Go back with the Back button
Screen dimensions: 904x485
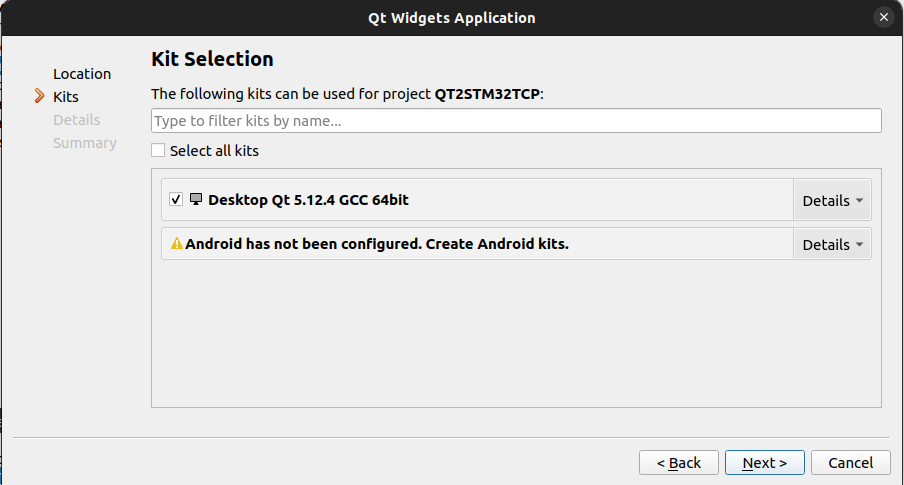coord(679,462)
